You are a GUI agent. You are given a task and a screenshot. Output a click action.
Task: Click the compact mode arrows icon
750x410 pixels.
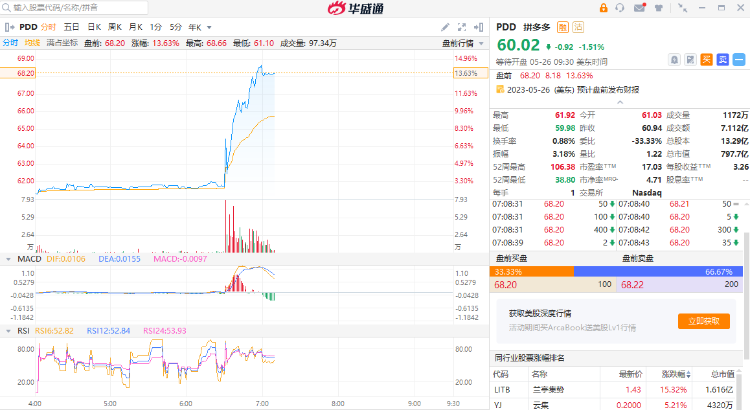tap(683, 8)
